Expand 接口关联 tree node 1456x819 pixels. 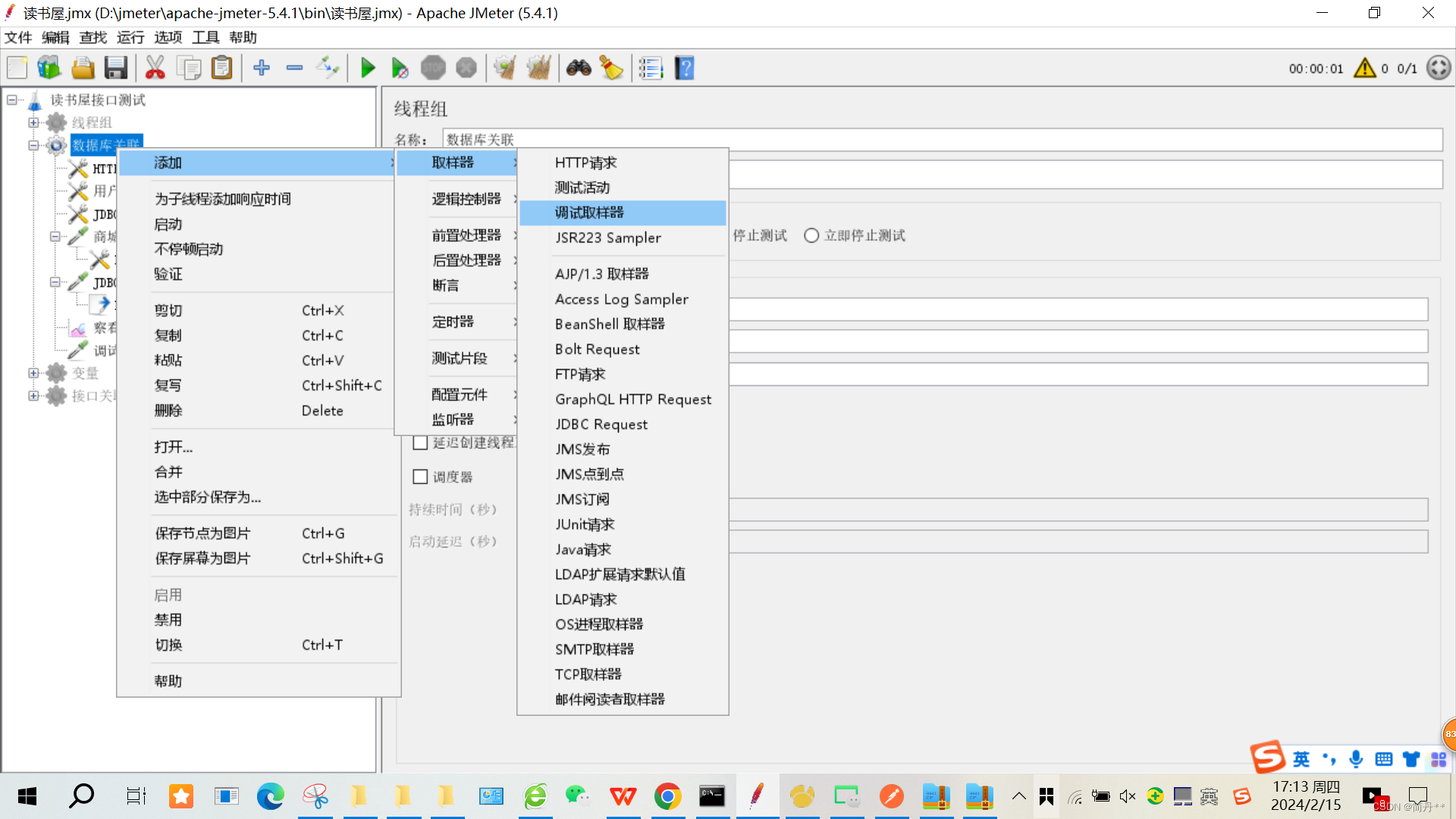tap(33, 396)
